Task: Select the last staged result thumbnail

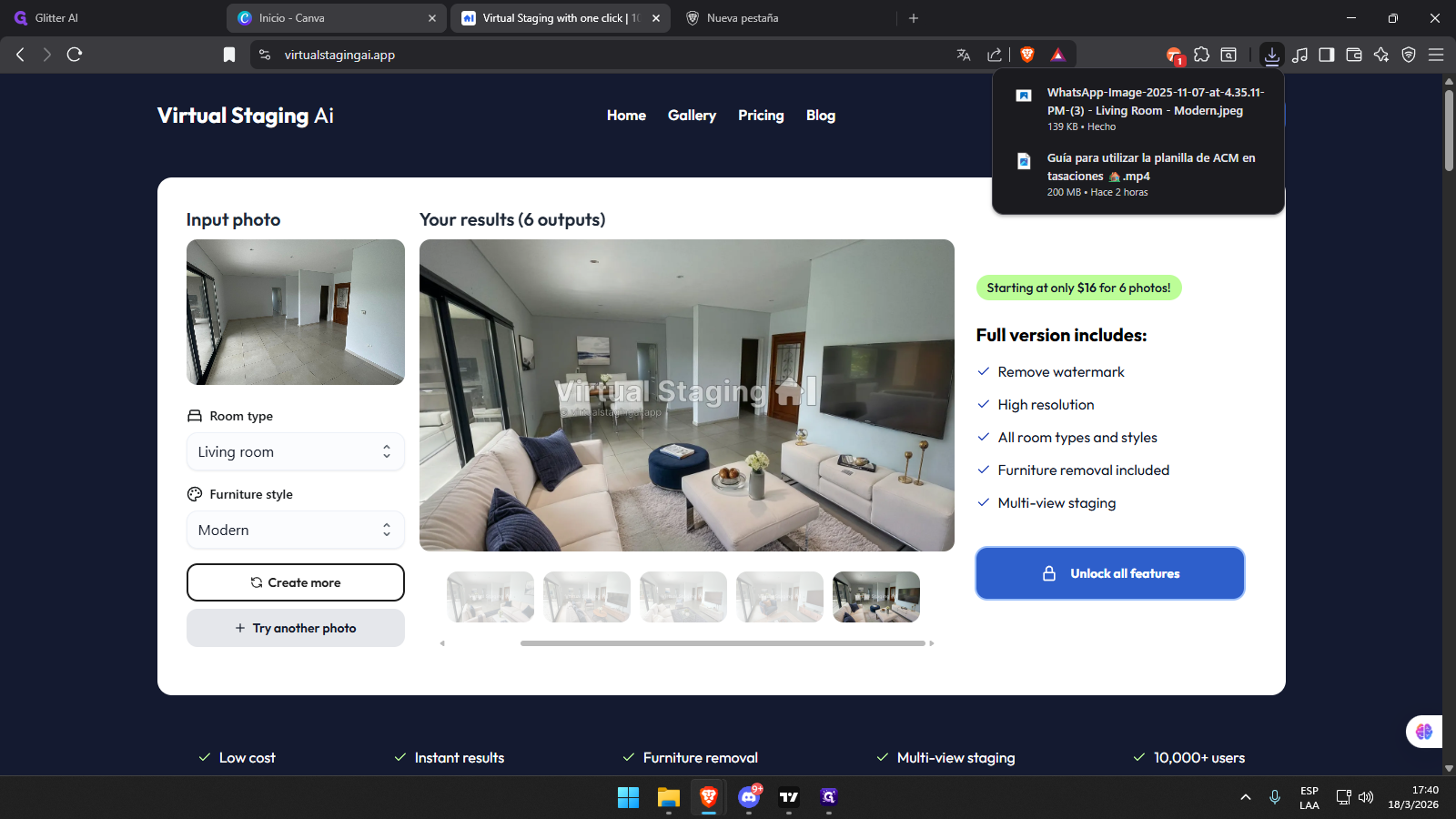Action: [875, 597]
